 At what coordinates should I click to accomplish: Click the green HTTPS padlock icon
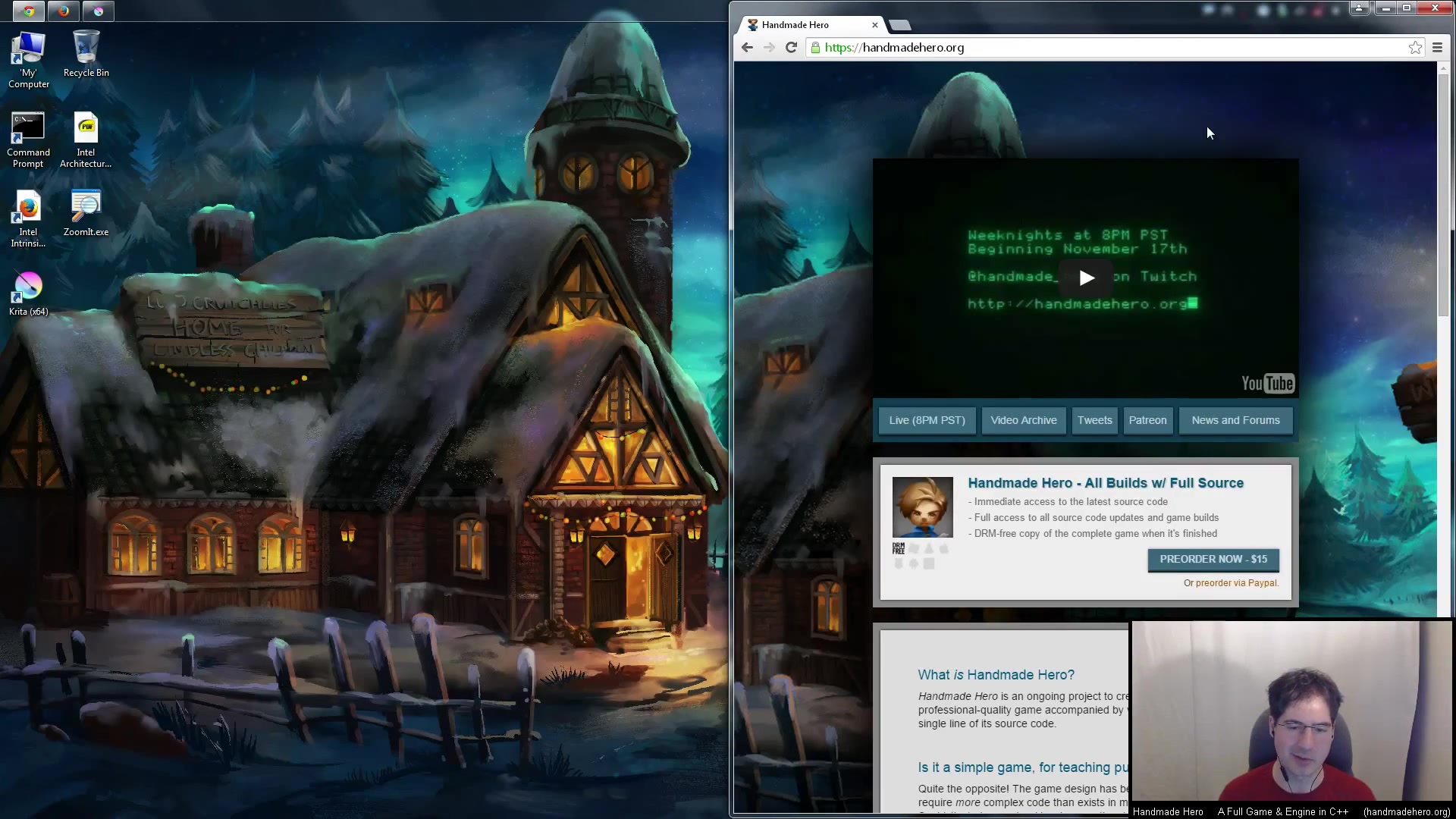coord(815,47)
